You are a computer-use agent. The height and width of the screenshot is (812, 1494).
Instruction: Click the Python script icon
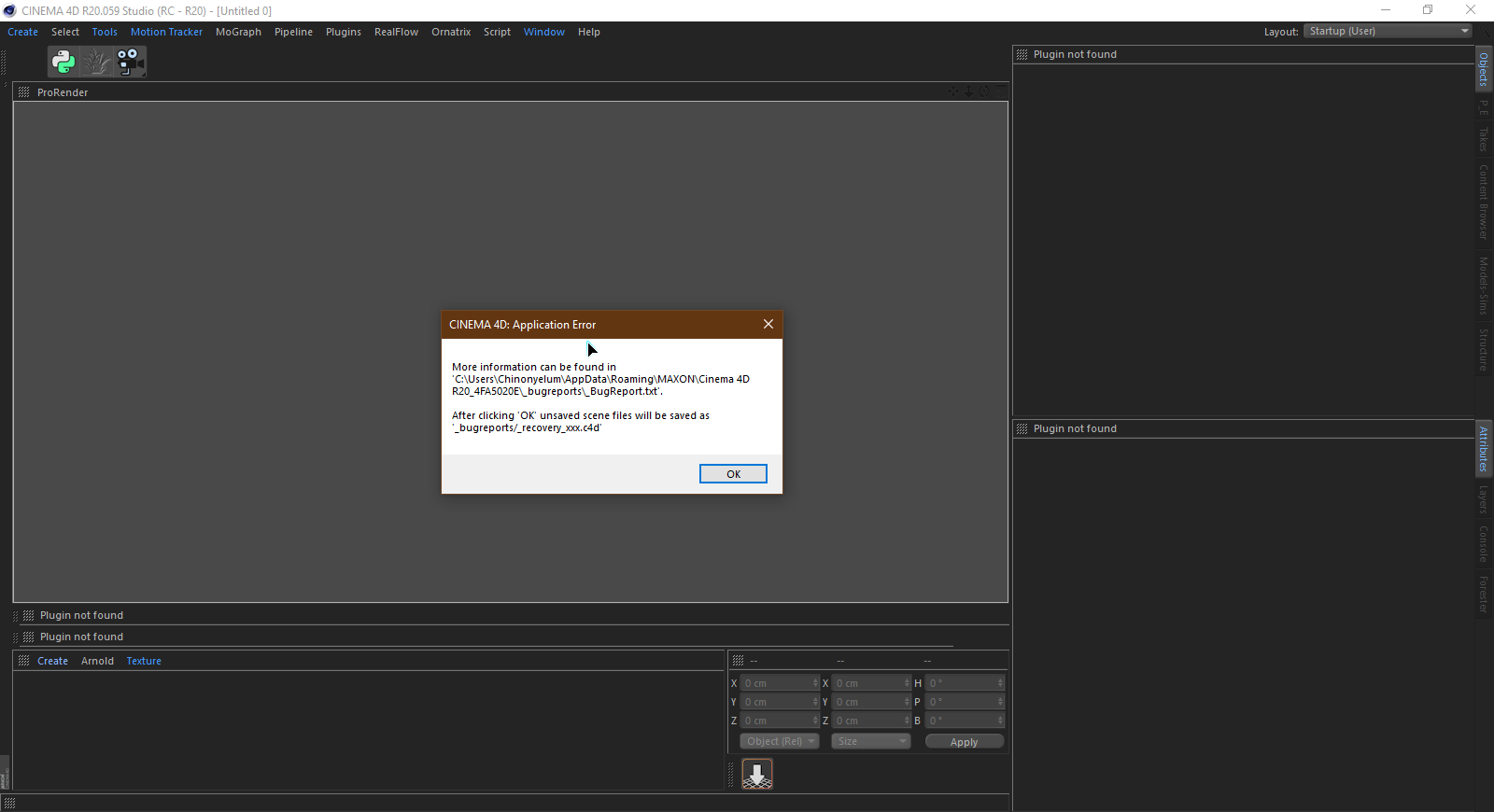(x=63, y=62)
